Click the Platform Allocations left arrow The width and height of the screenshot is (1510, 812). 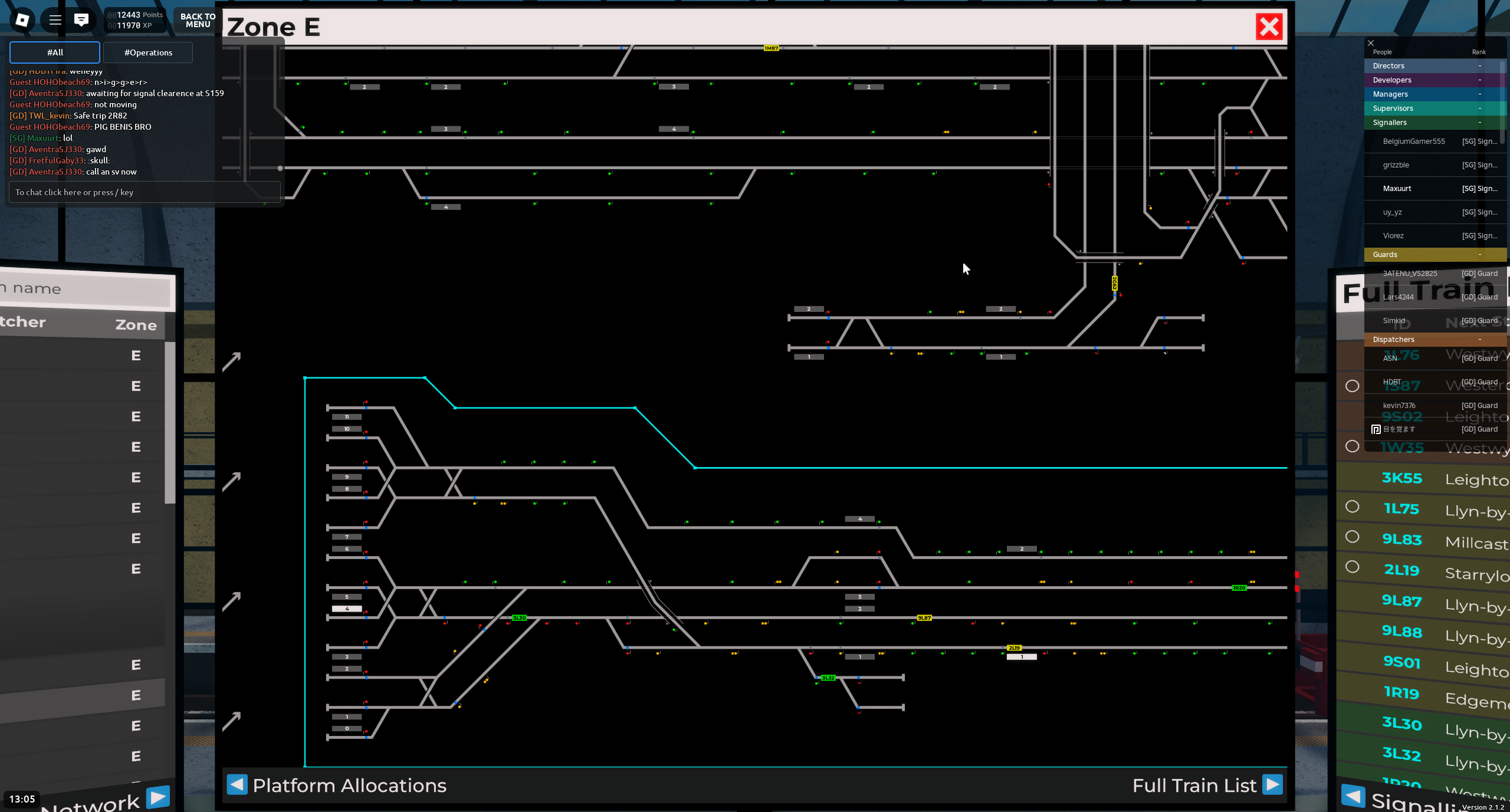tap(237, 784)
